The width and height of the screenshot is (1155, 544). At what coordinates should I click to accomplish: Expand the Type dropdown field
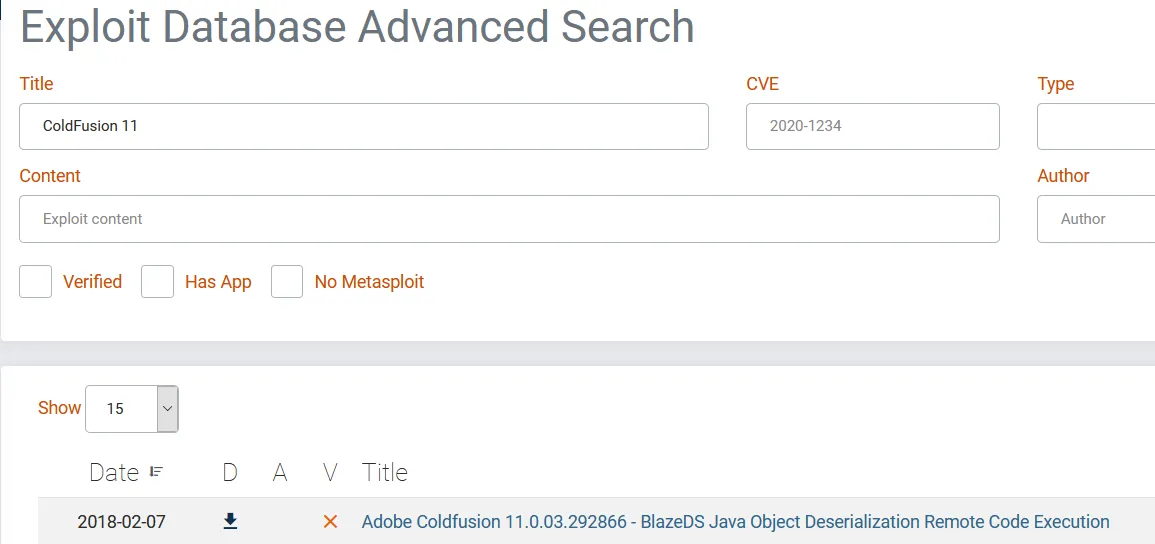1096,127
